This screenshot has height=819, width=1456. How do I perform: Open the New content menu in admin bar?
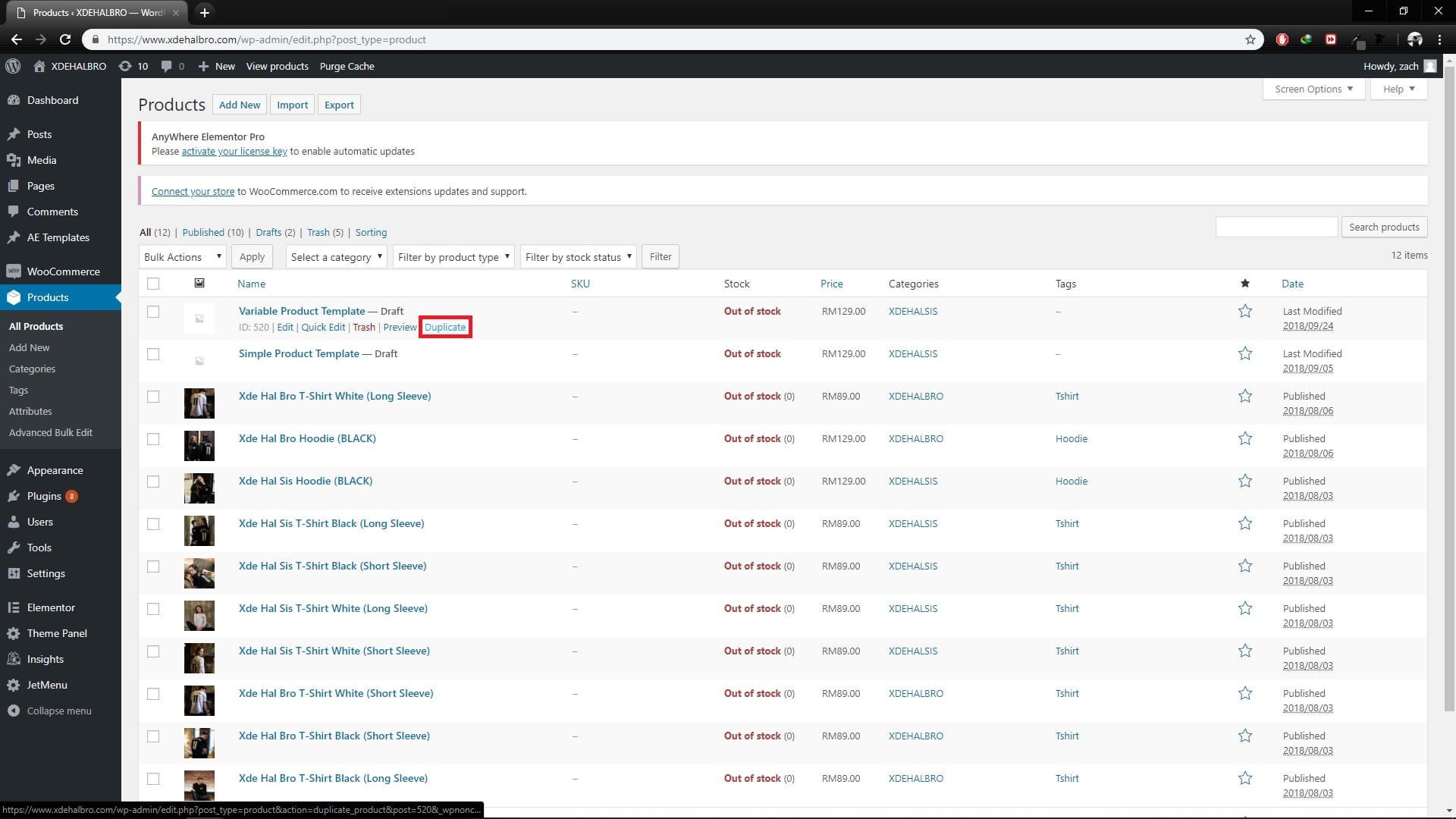(216, 66)
